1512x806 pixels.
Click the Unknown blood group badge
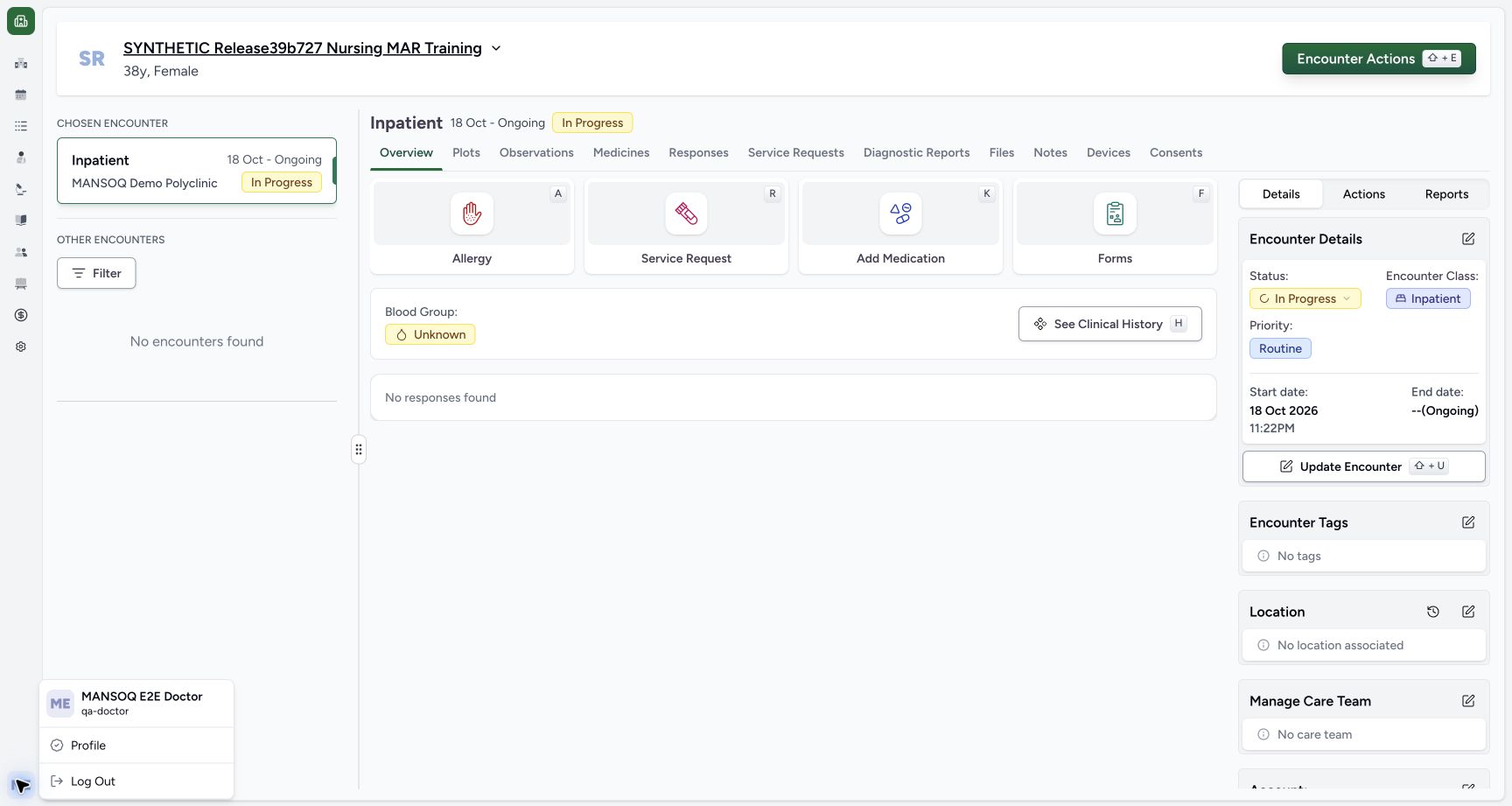[430, 334]
